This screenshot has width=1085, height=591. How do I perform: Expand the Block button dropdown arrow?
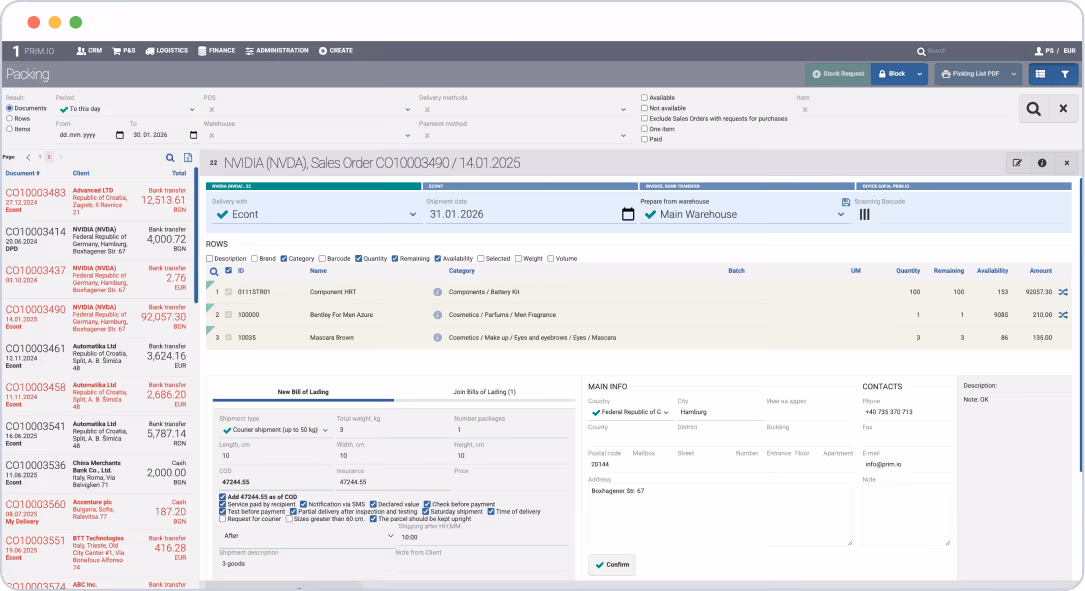920,73
